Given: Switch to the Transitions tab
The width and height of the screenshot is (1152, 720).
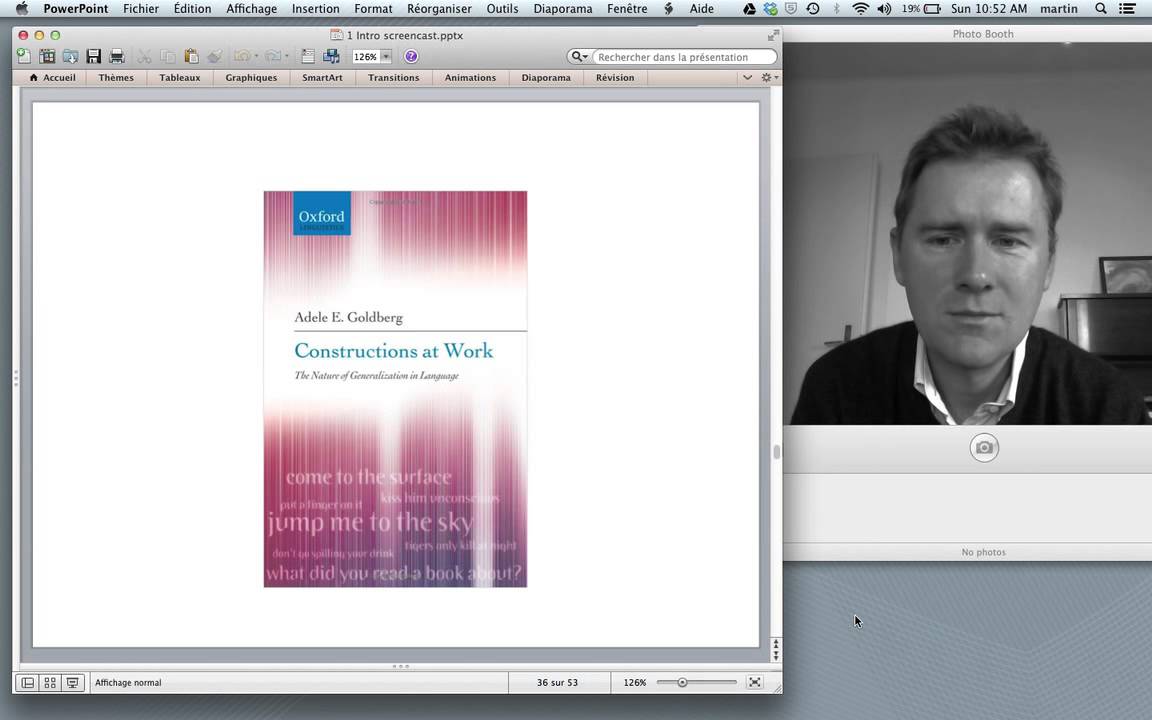Looking at the screenshot, I should 394,77.
